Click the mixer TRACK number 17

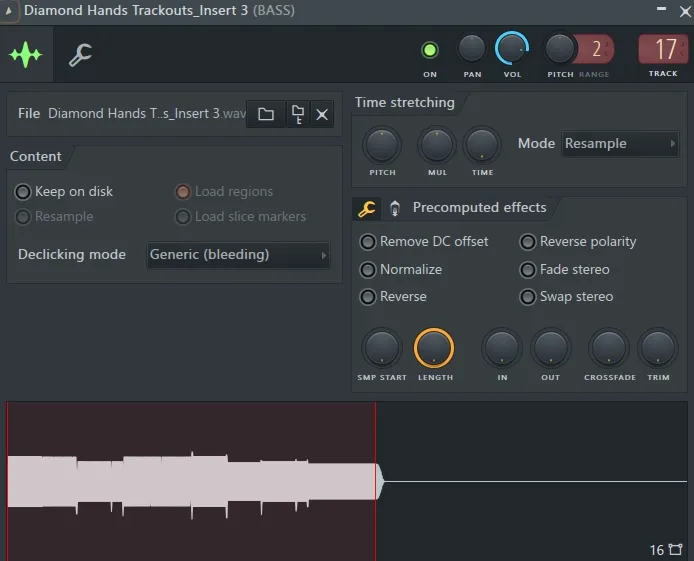663,49
